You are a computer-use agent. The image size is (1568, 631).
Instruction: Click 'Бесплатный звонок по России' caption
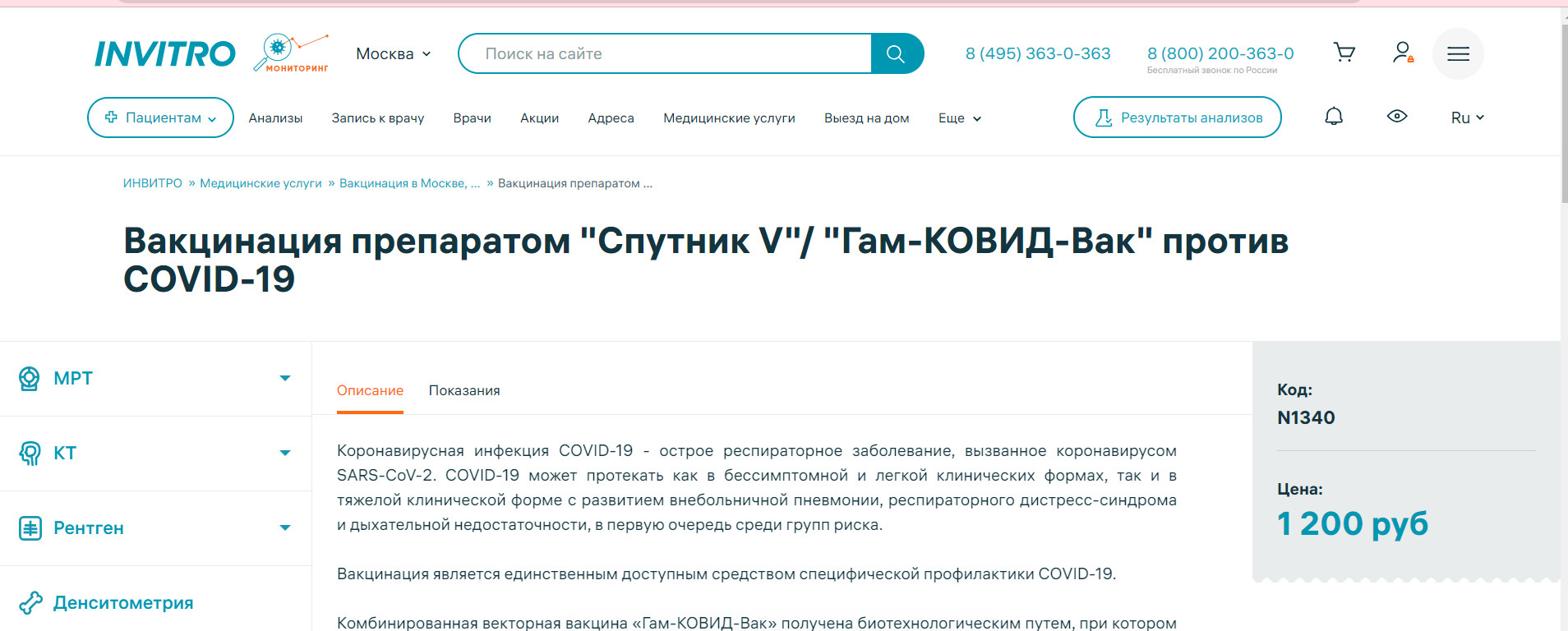click(x=1212, y=71)
